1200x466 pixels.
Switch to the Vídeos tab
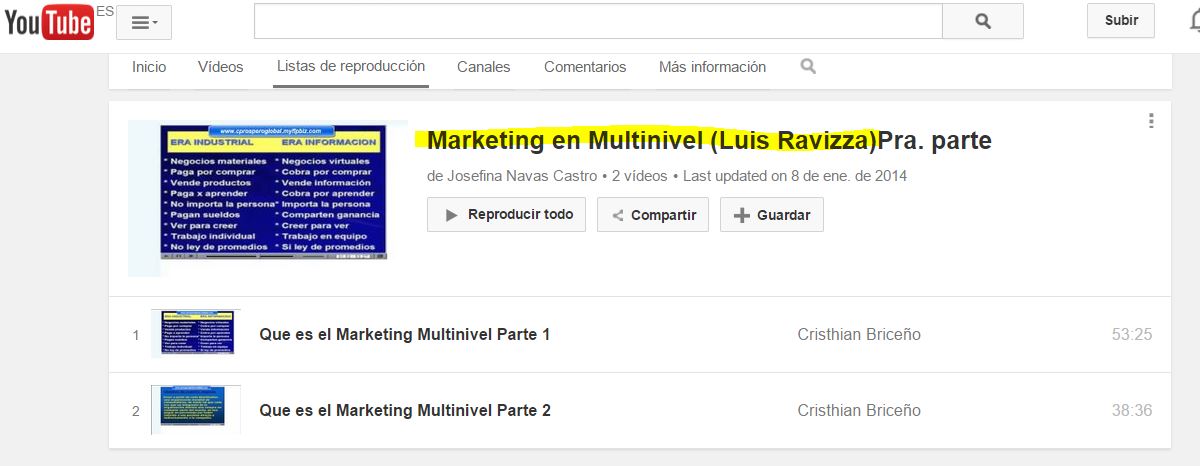click(x=221, y=67)
